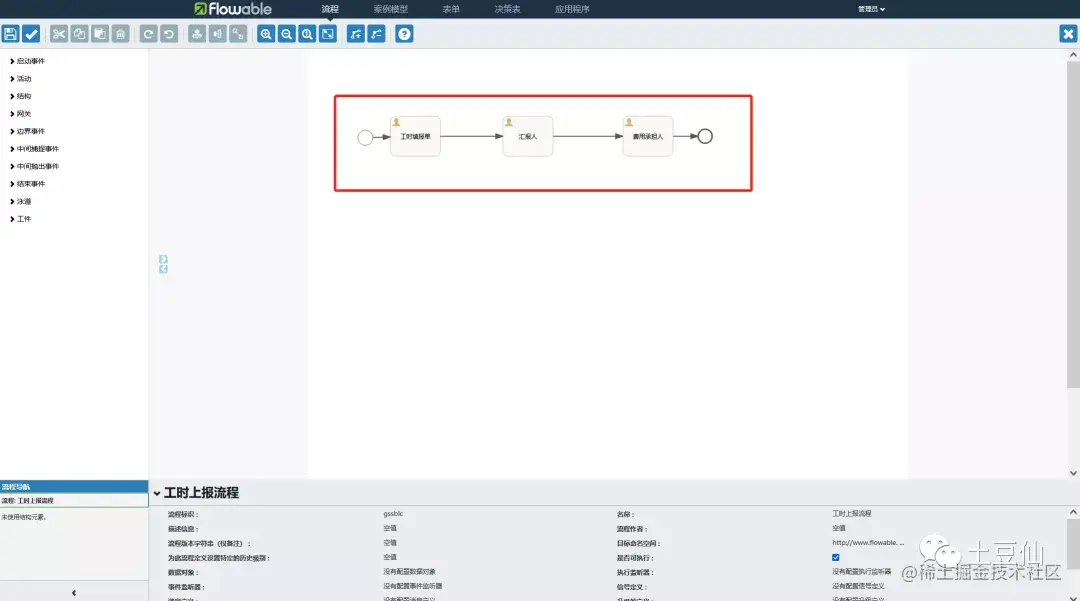Image resolution: width=1080 pixels, height=601 pixels.
Task: Collapse the 工时上报流程 properties panel
Action: 157,494
